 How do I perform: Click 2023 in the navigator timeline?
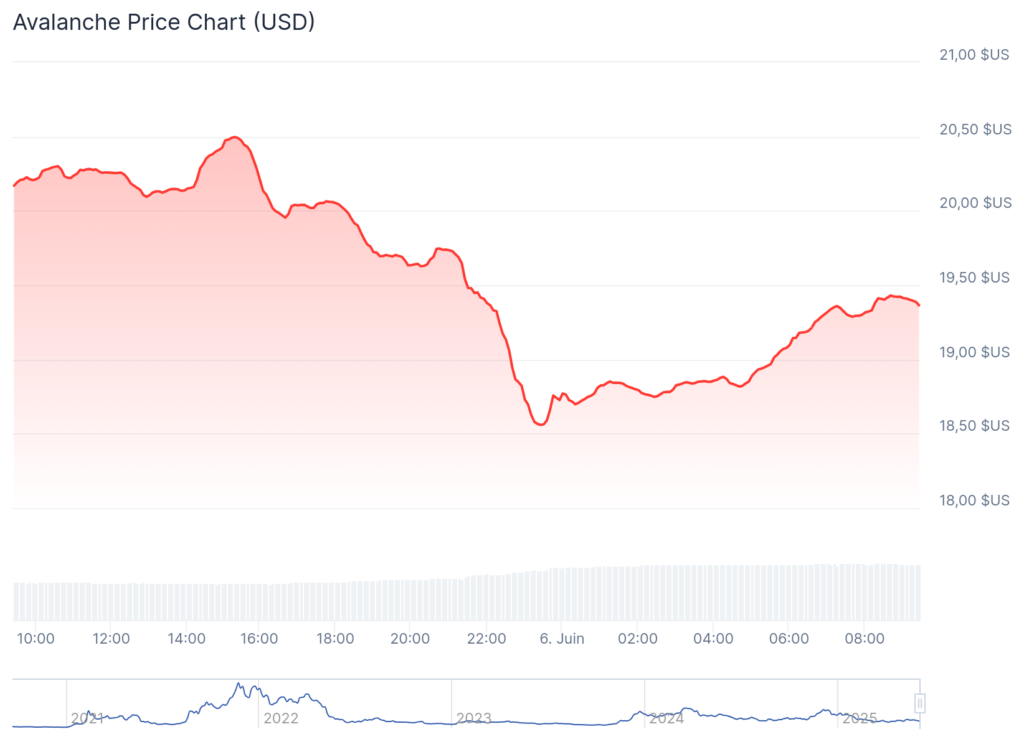point(473,718)
